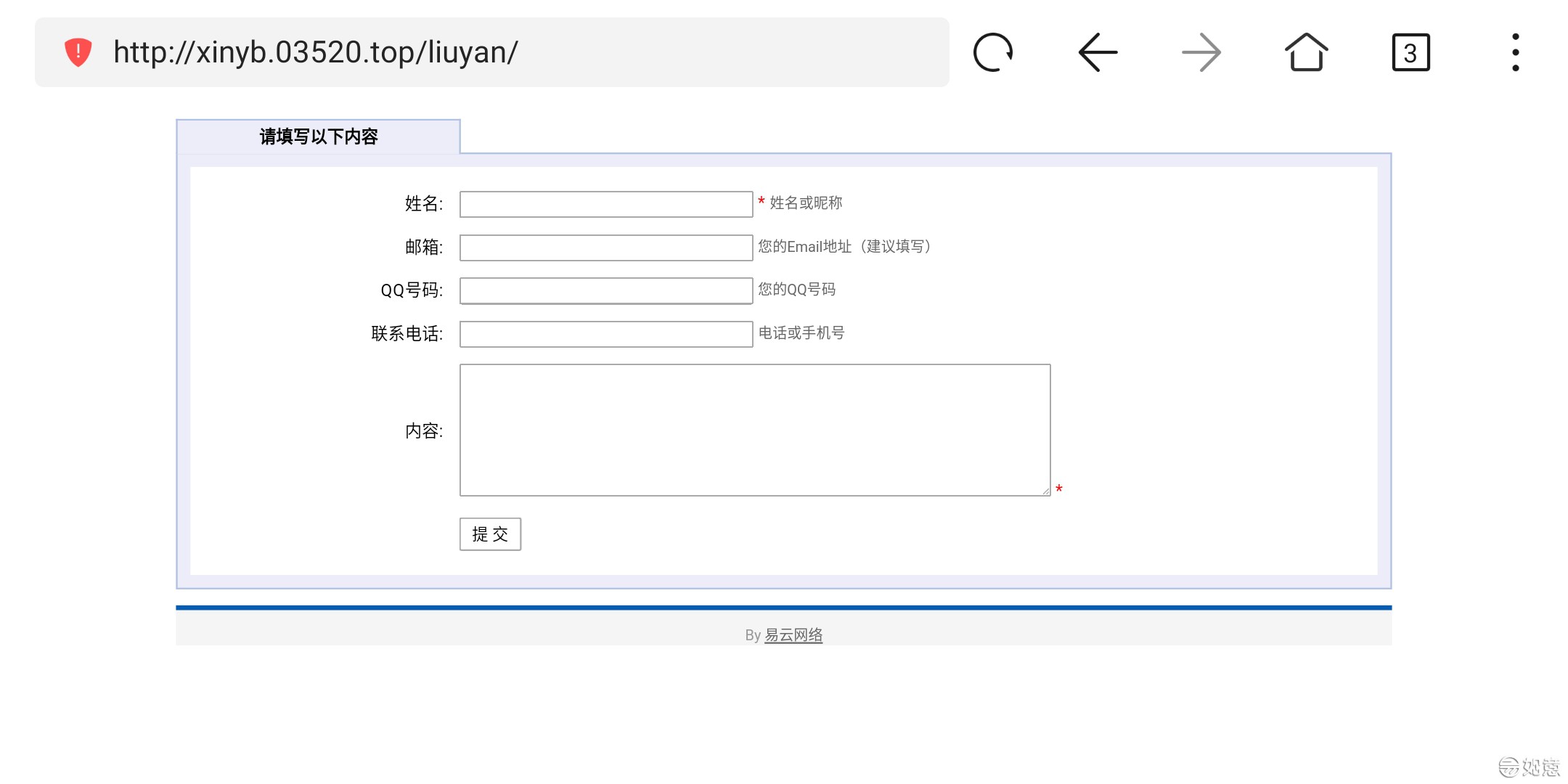The height and width of the screenshot is (784, 1568).
Task: Focus the 邮箱 email input field
Action: click(605, 248)
